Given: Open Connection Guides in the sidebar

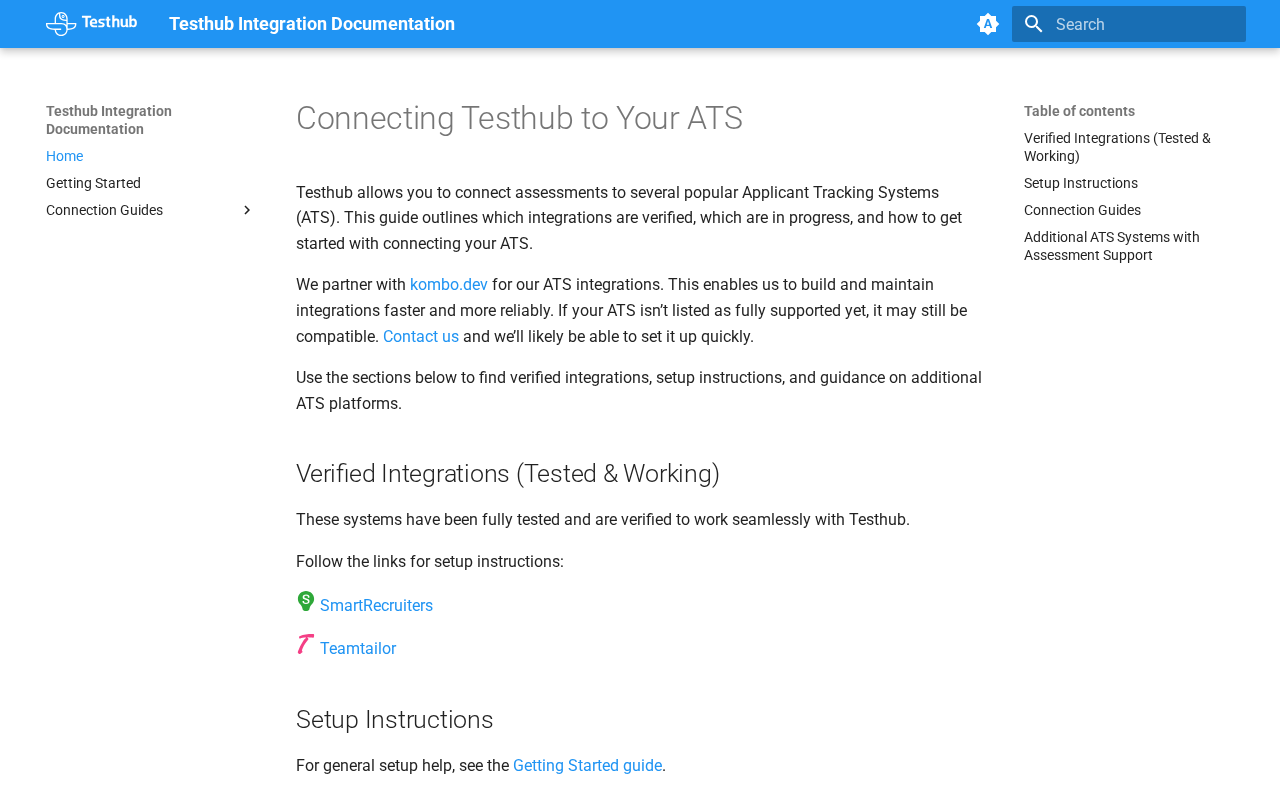Looking at the screenshot, I should tap(104, 210).
